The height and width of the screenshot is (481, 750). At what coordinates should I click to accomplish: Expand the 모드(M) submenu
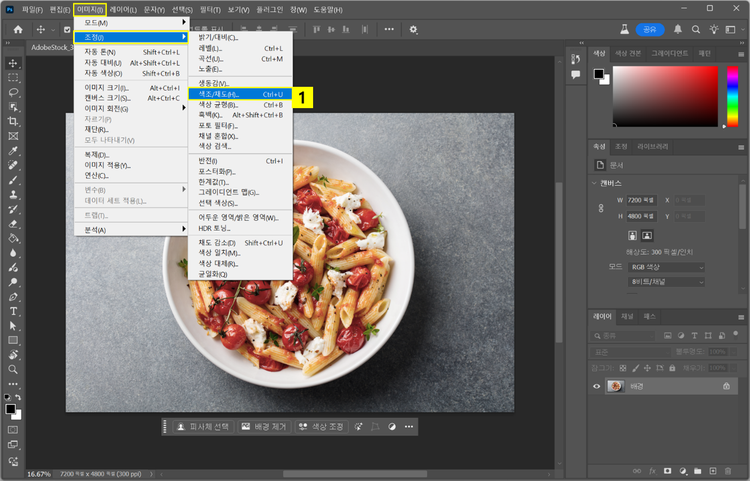(x=132, y=22)
